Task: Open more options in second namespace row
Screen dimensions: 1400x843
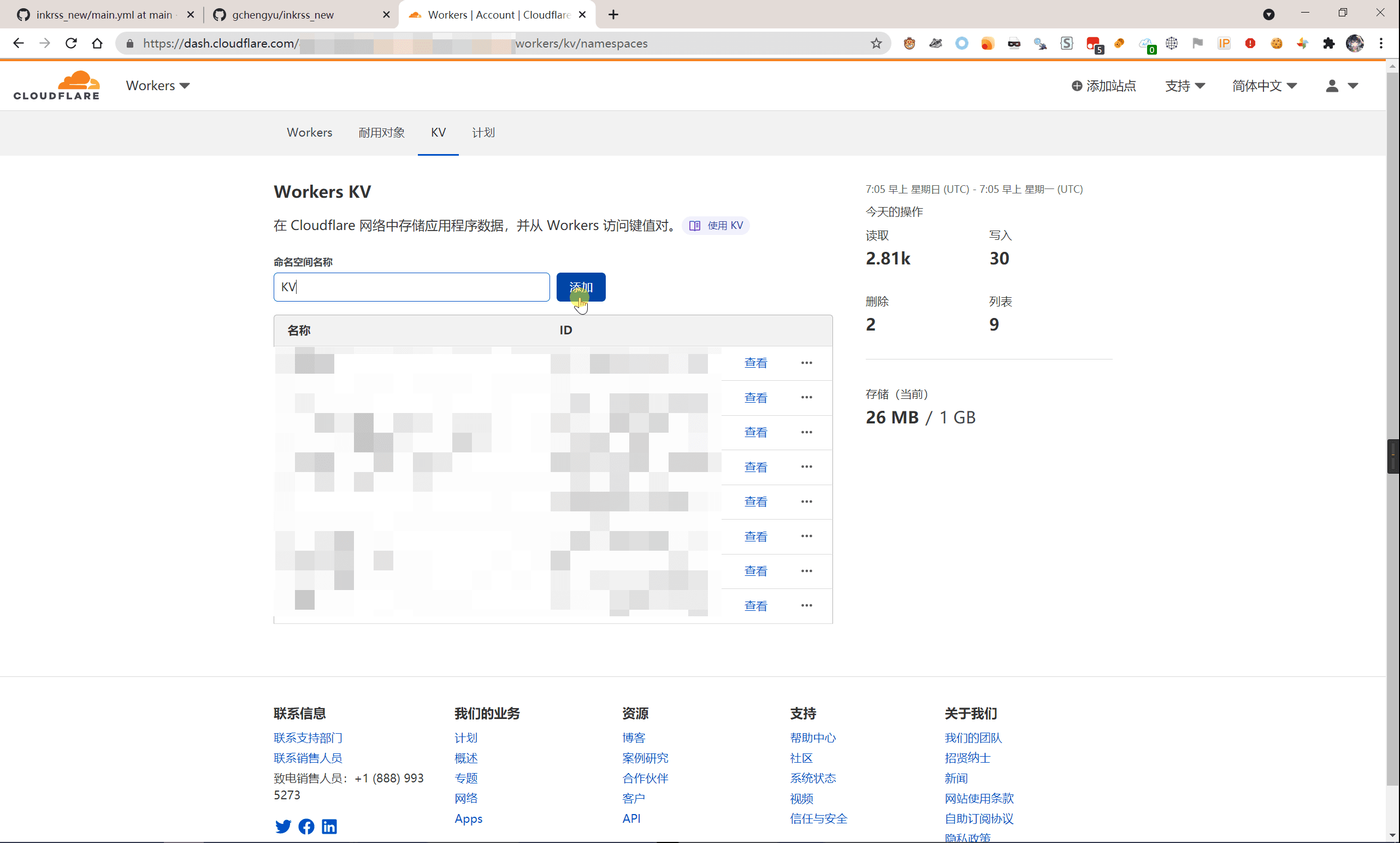Action: [806, 397]
